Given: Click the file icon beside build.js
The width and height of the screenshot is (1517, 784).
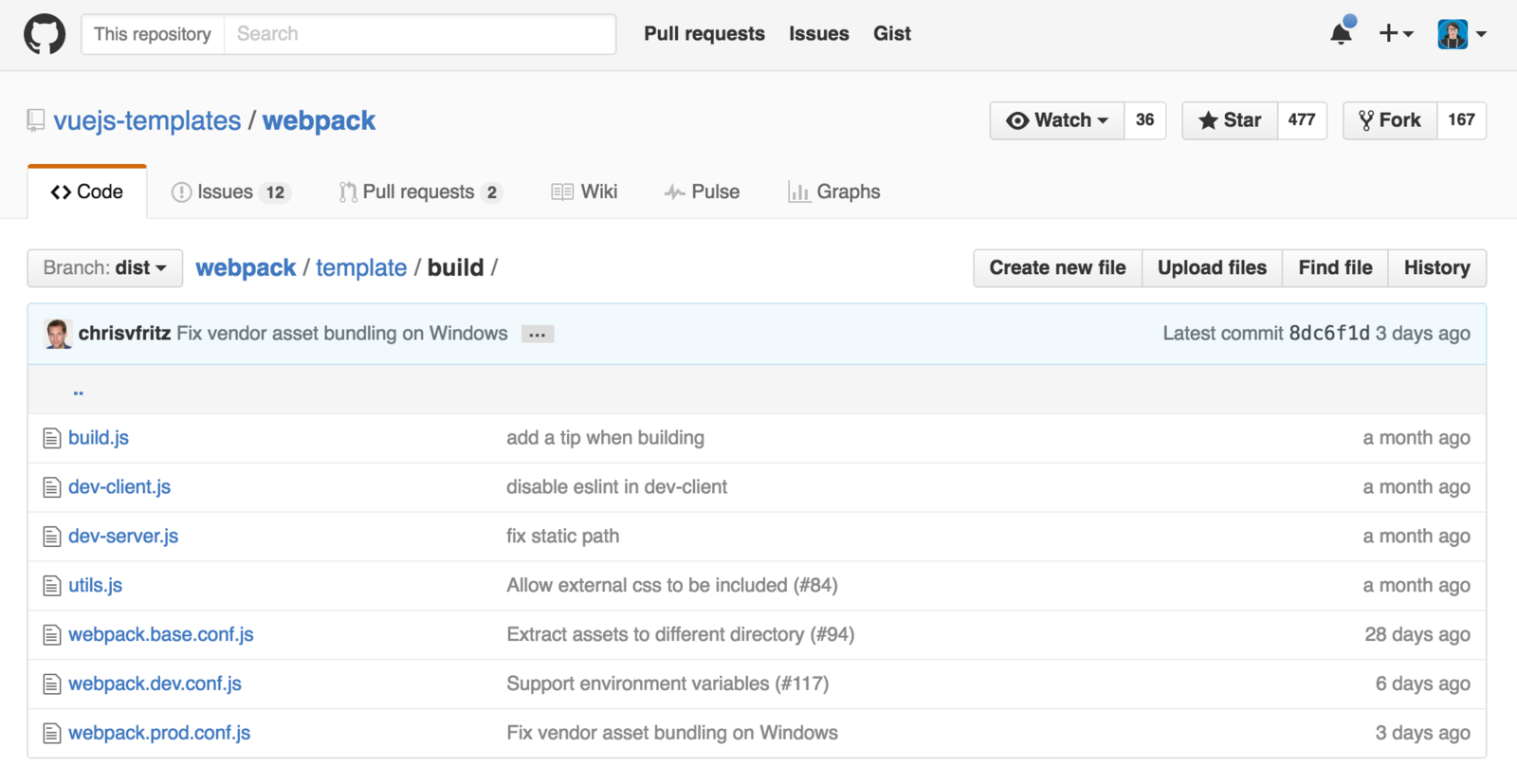Looking at the screenshot, I should pyautogui.click(x=52, y=438).
